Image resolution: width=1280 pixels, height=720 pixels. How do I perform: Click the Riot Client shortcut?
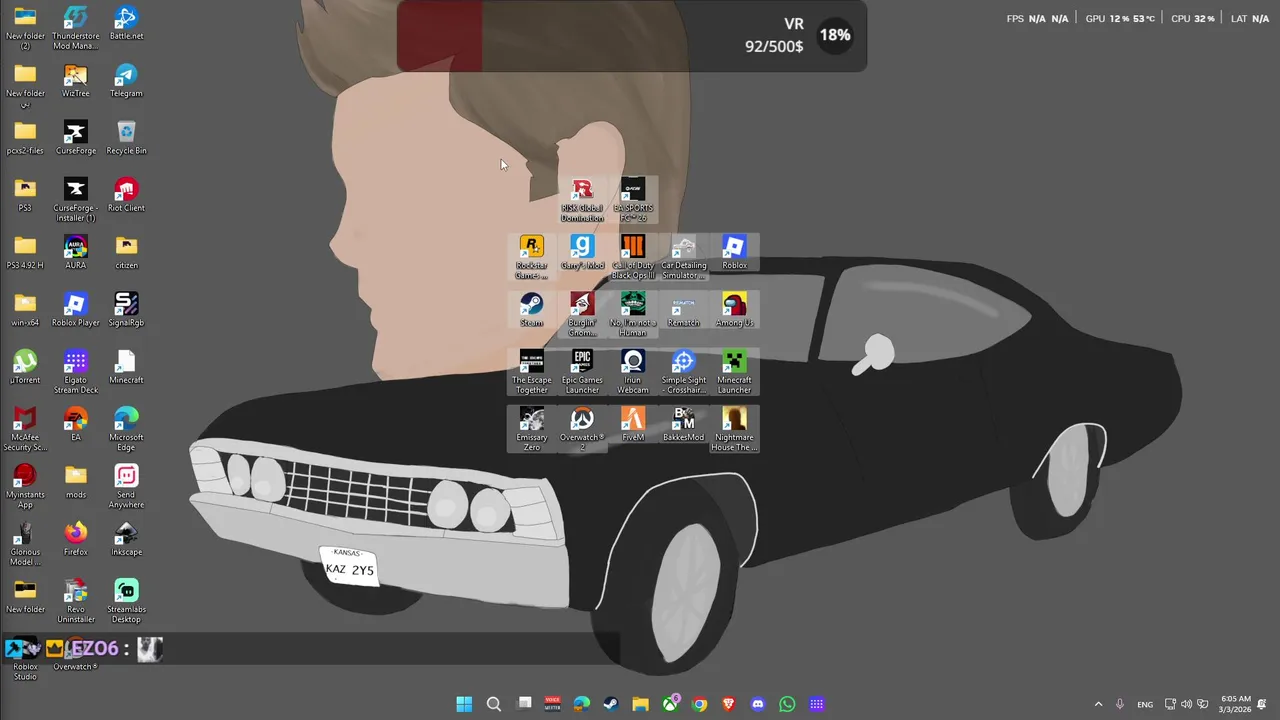pyautogui.click(x=126, y=196)
